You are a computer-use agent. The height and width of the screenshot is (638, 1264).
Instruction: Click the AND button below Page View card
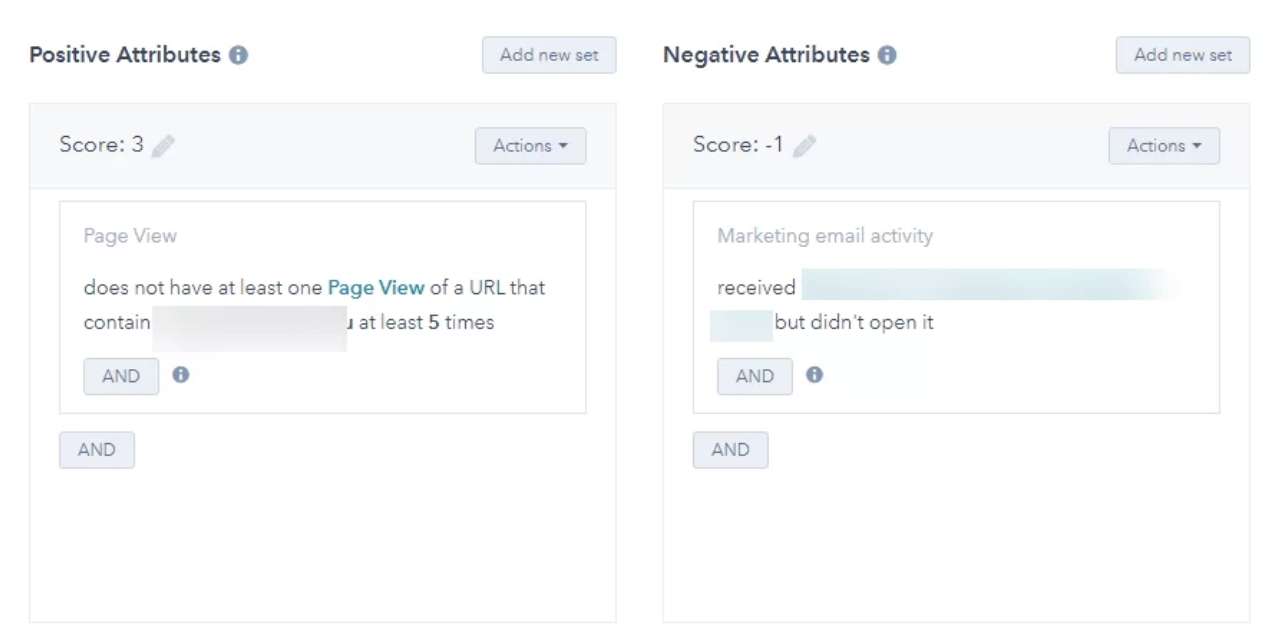(97, 450)
